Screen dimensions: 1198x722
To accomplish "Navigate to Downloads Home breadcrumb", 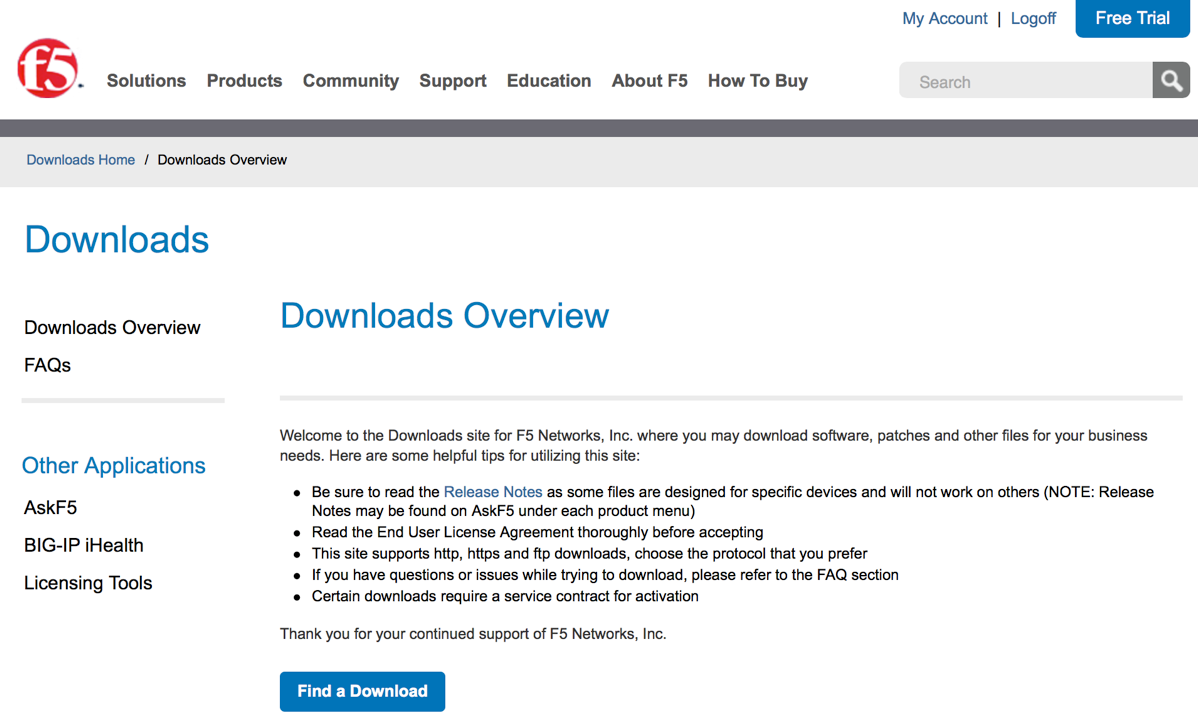I will click(80, 159).
